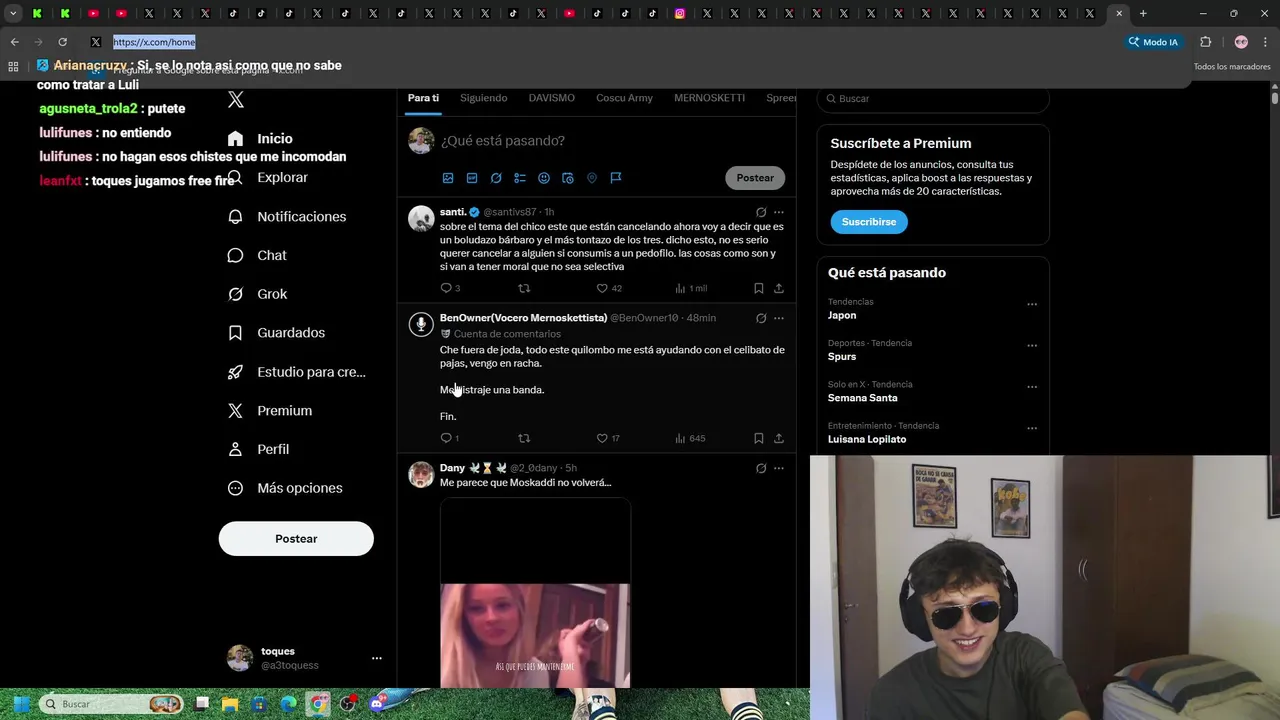Viewport: 1280px width, 720px height.
Task: Open File Explorer from the taskbar
Action: 231,704
